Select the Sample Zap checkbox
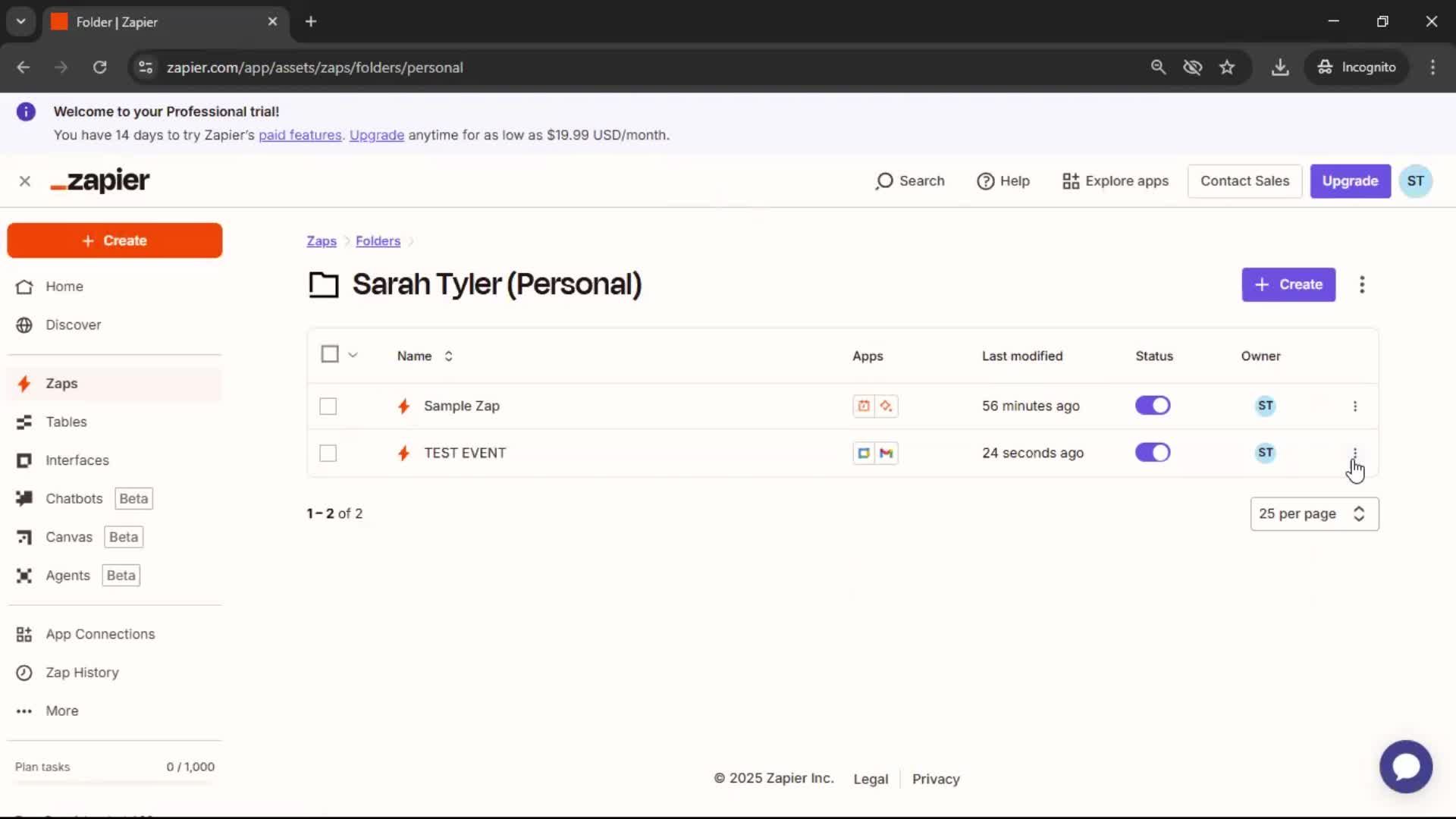The width and height of the screenshot is (1456, 819). pyautogui.click(x=328, y=406)
